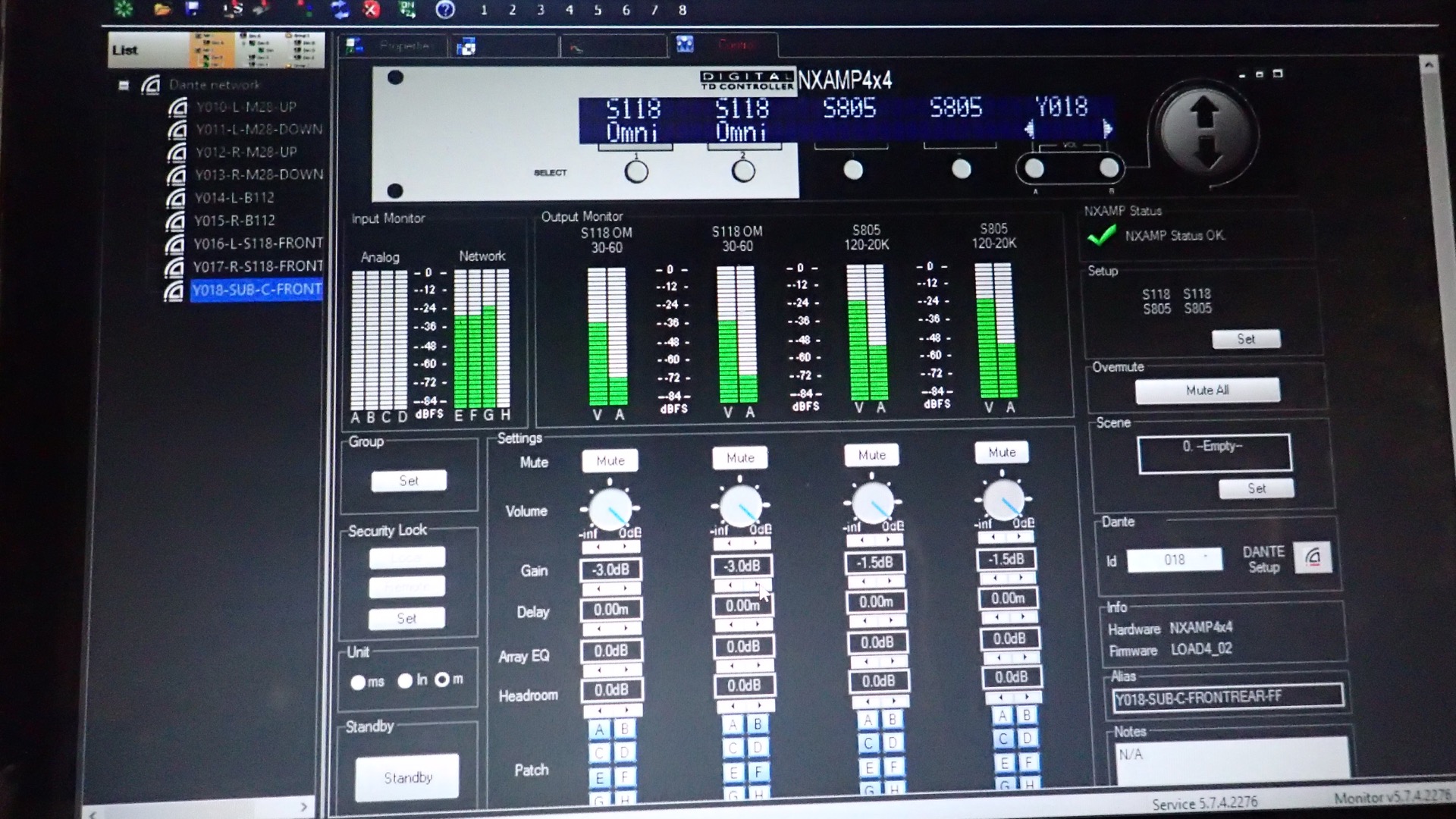The height and width of the screenshot is (819, 1456).
Task: Select Y016-L-S118-FRONT in the device tree
Action: (257, 243)
